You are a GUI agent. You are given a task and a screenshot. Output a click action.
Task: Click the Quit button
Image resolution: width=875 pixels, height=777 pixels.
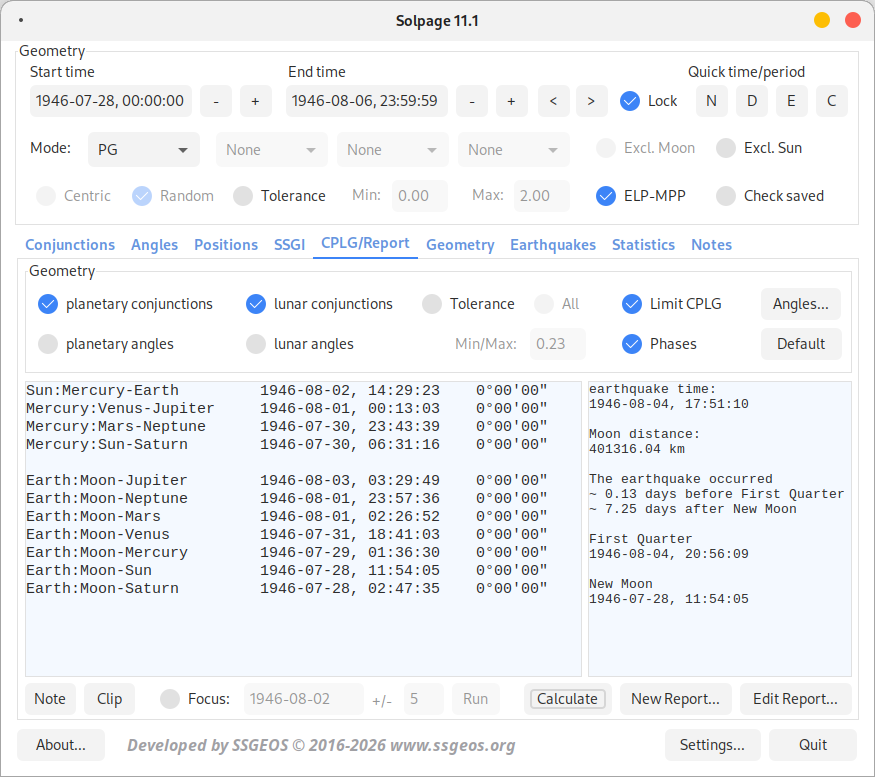[x=813, y=745]
